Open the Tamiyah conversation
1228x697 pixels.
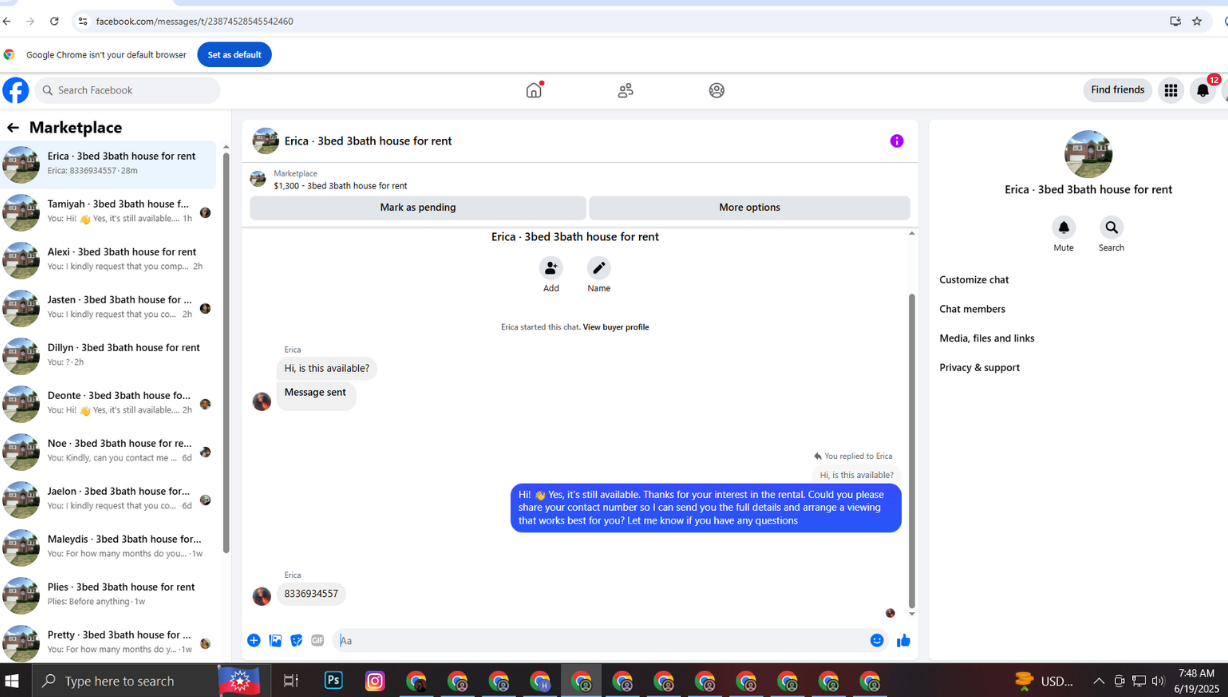[x=108, y=212]
